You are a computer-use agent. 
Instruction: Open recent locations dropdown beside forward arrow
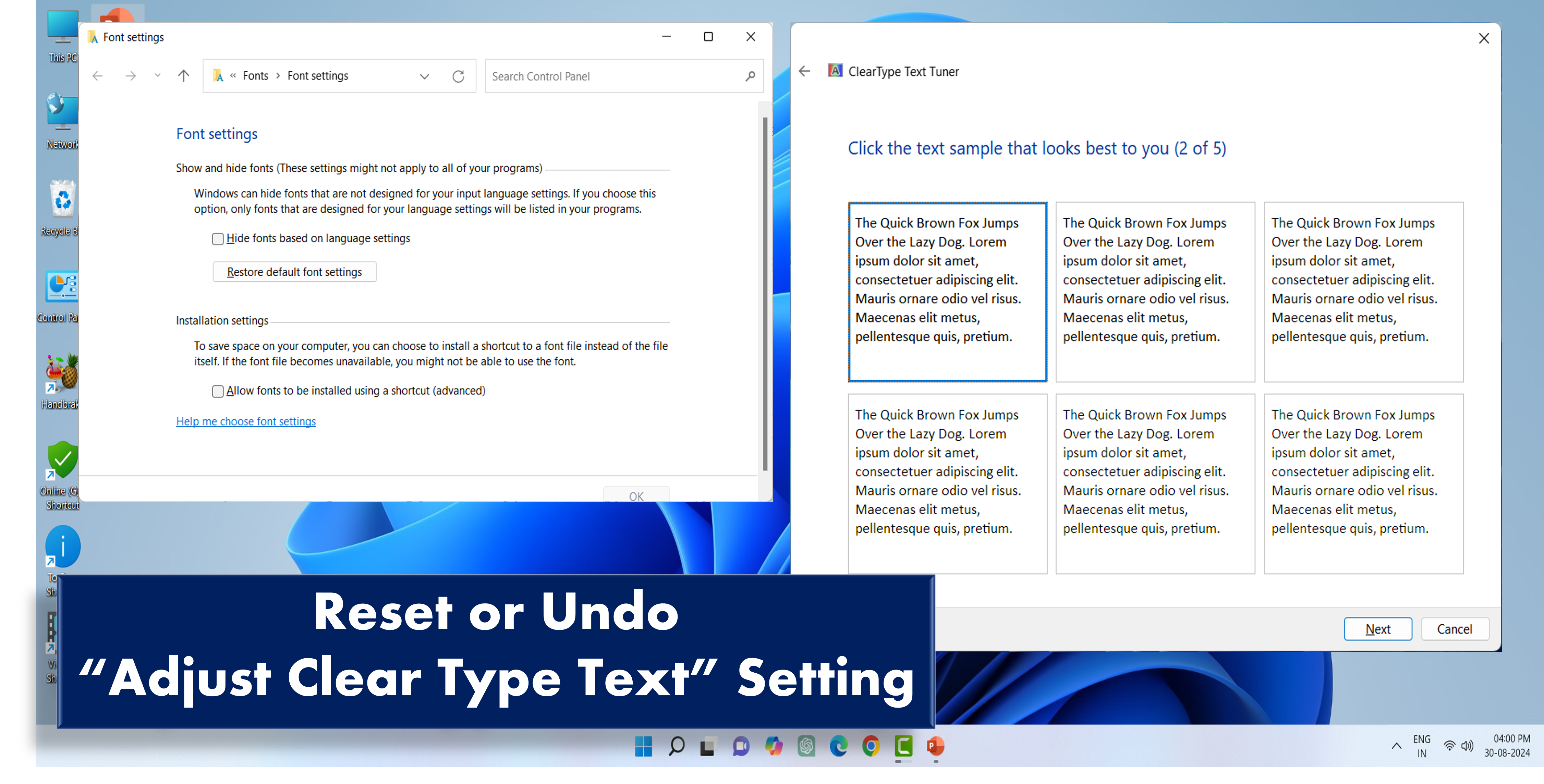[158, 75]
